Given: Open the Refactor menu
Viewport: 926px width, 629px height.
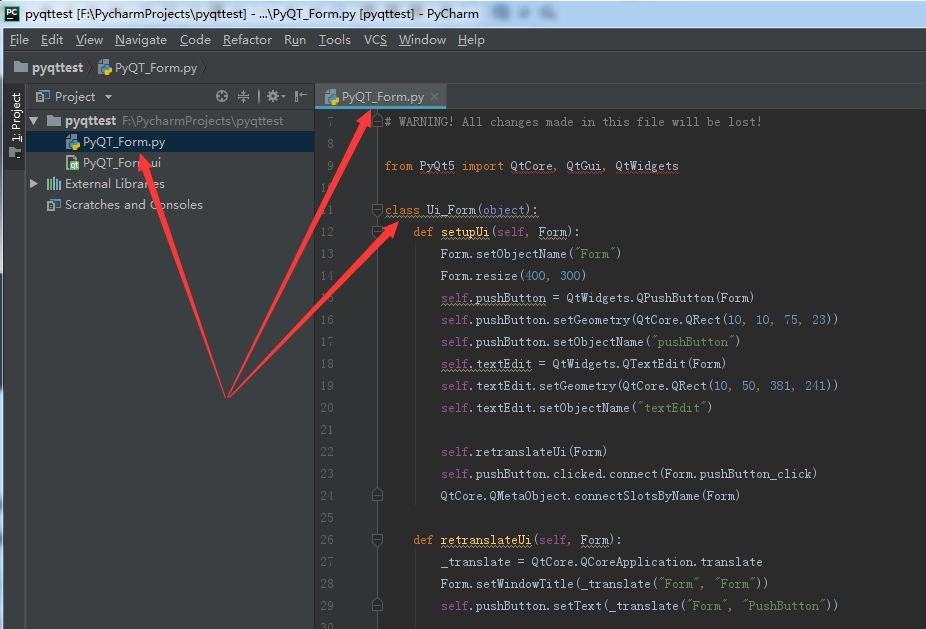Looking at the screenshot, I should click(x=247, y=40).
